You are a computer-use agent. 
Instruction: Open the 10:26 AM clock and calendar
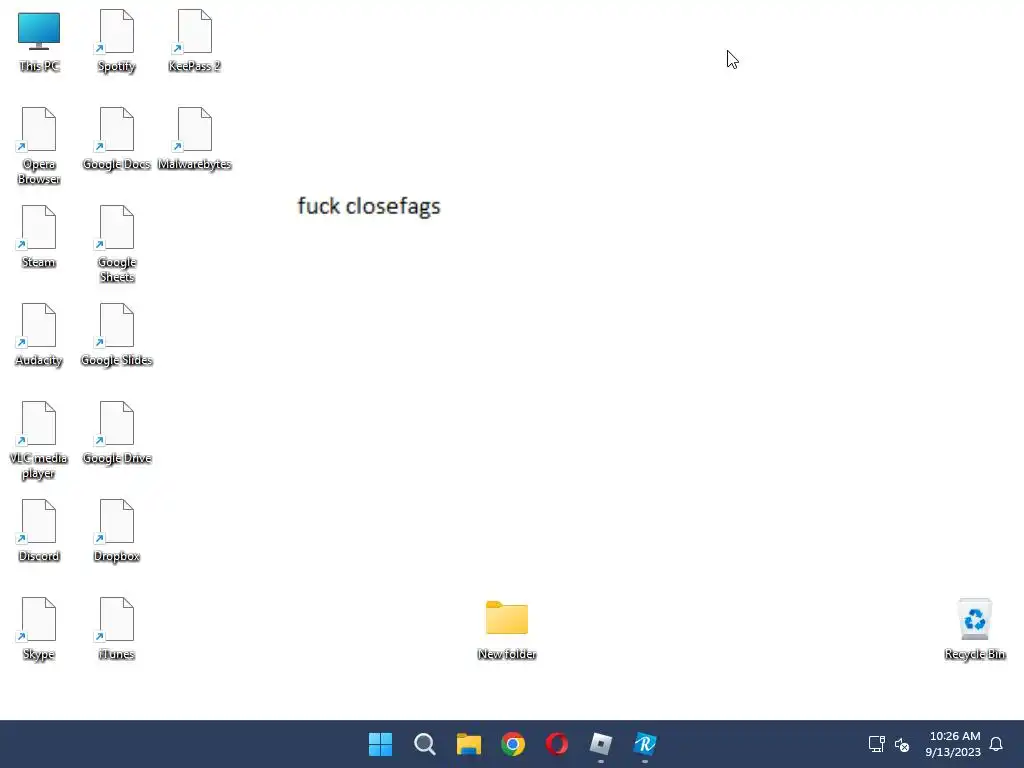(x=953, y=744)
